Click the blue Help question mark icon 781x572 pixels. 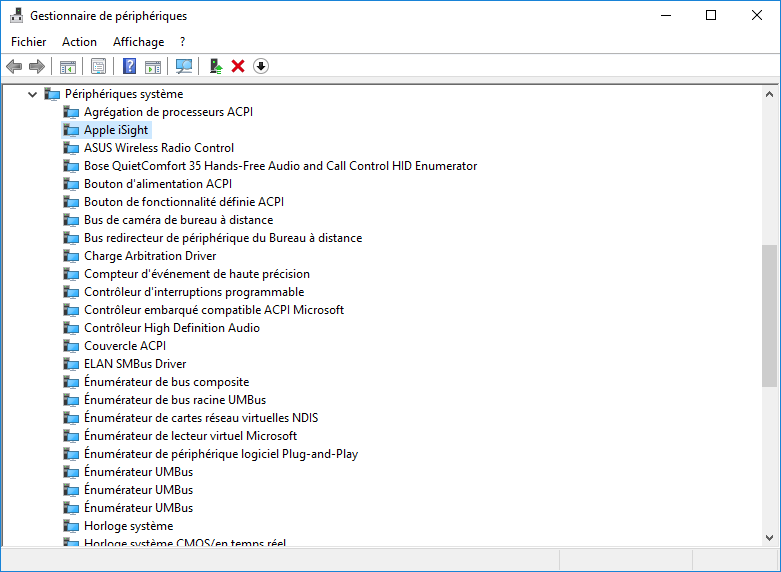click(x=129, y=66)
